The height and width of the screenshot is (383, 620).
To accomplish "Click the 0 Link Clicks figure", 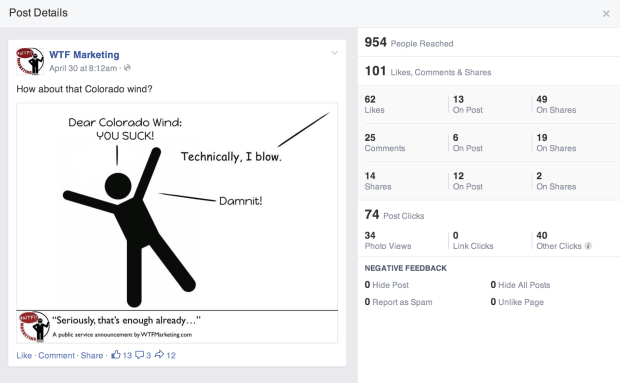I will tap(473, 241).
